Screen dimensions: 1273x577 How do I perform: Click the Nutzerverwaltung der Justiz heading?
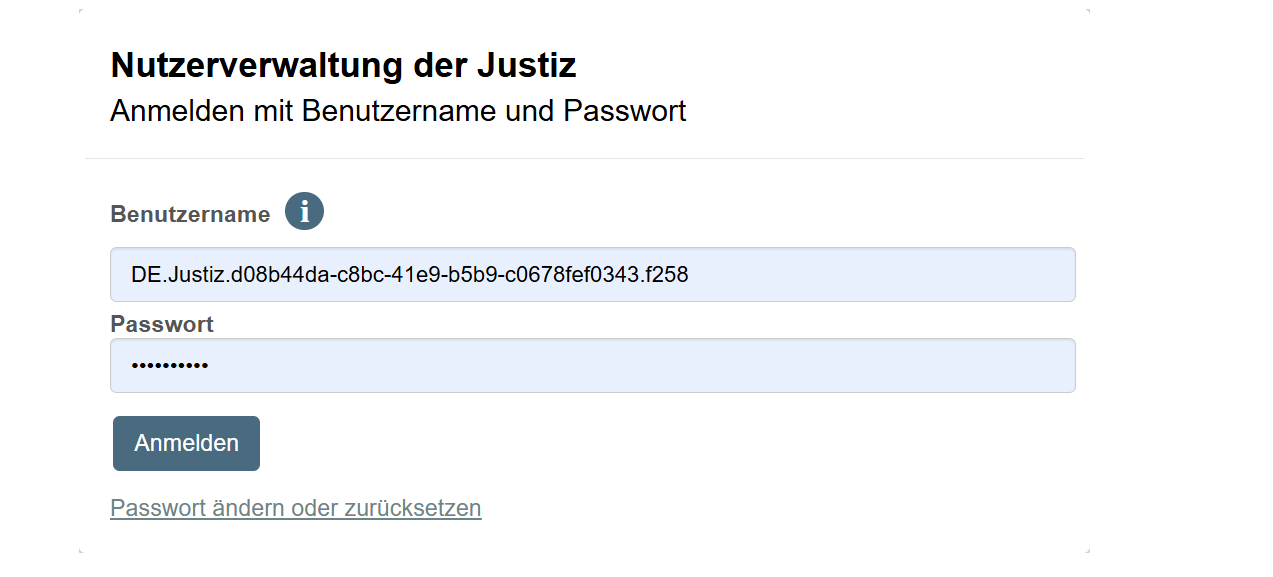[x=343, y=65]
